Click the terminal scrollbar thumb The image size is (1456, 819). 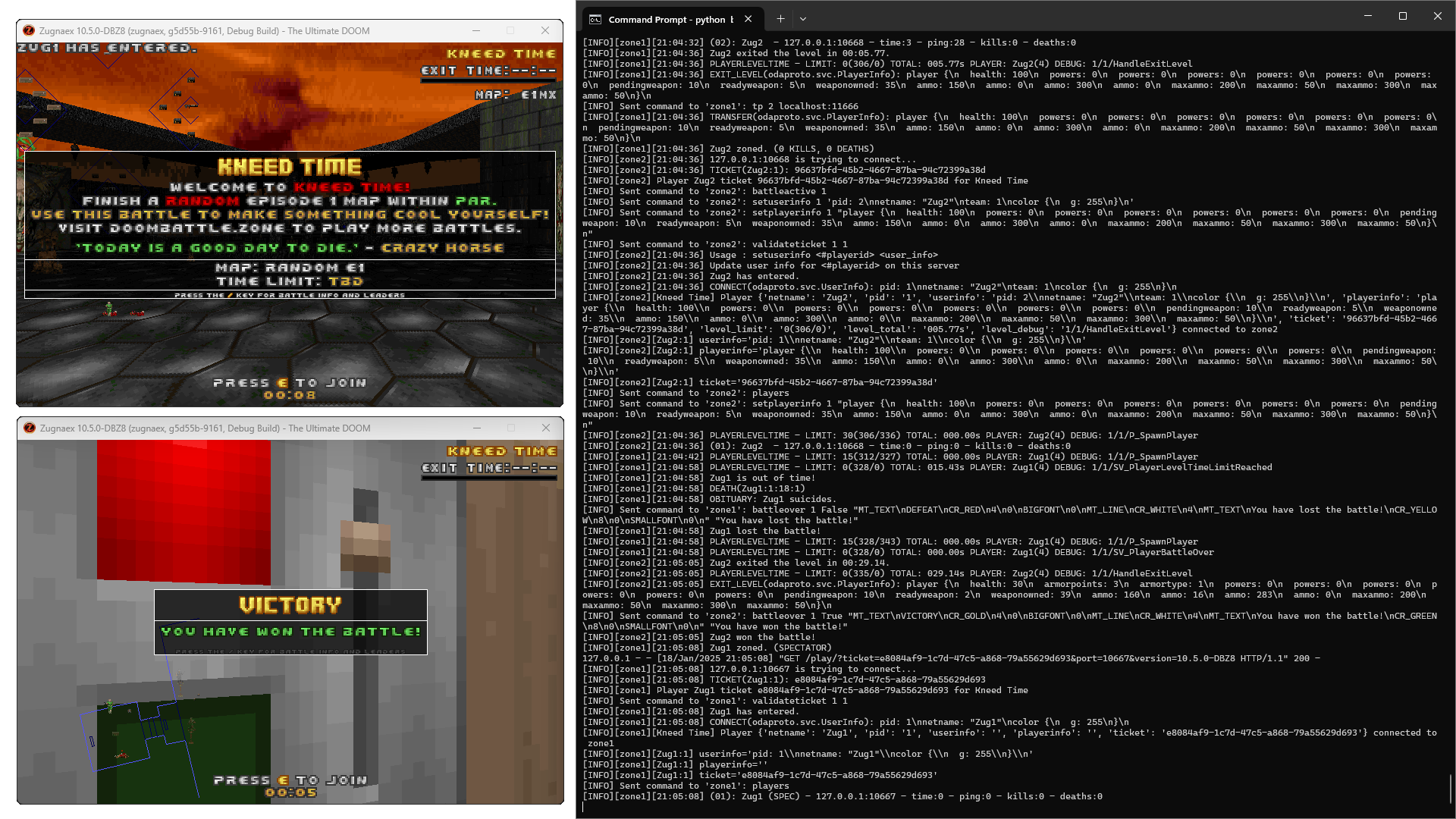(x=1450, y=789)
